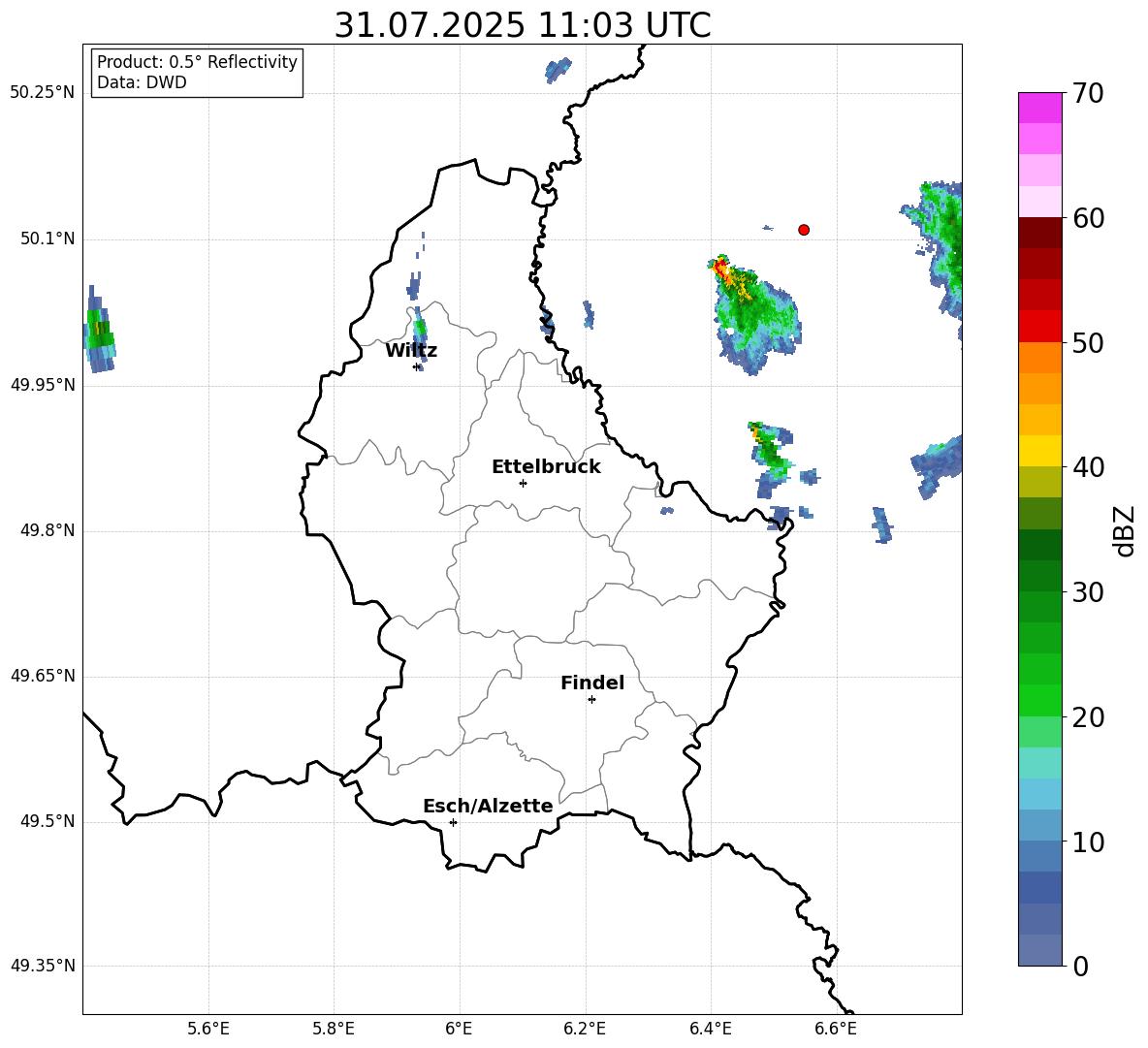
Task: Click the 'dBZ' colorbar axis label
Action: pos(1126,530)
